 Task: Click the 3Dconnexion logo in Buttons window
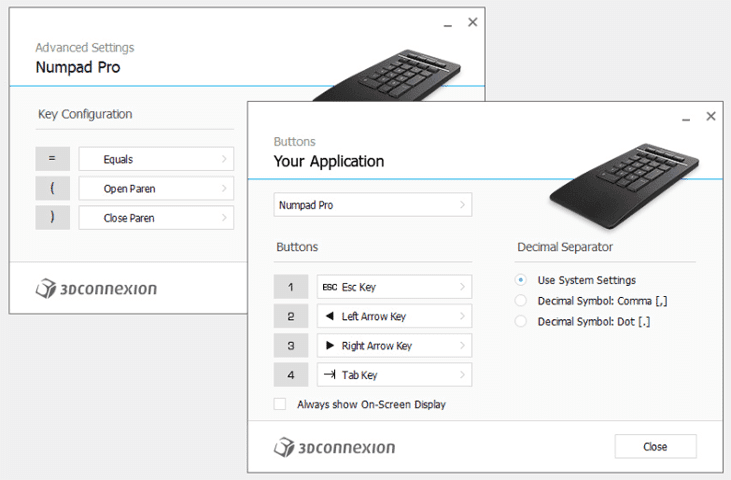334,447
